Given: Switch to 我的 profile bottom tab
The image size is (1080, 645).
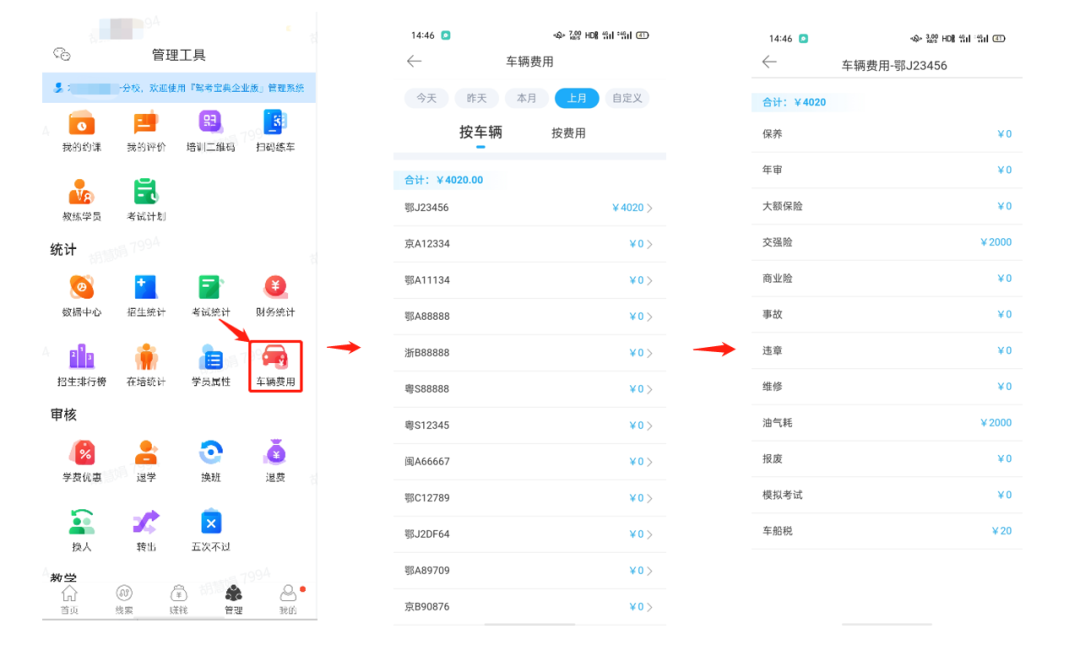Looking at the screenshot, I should (x=288, y=600).
